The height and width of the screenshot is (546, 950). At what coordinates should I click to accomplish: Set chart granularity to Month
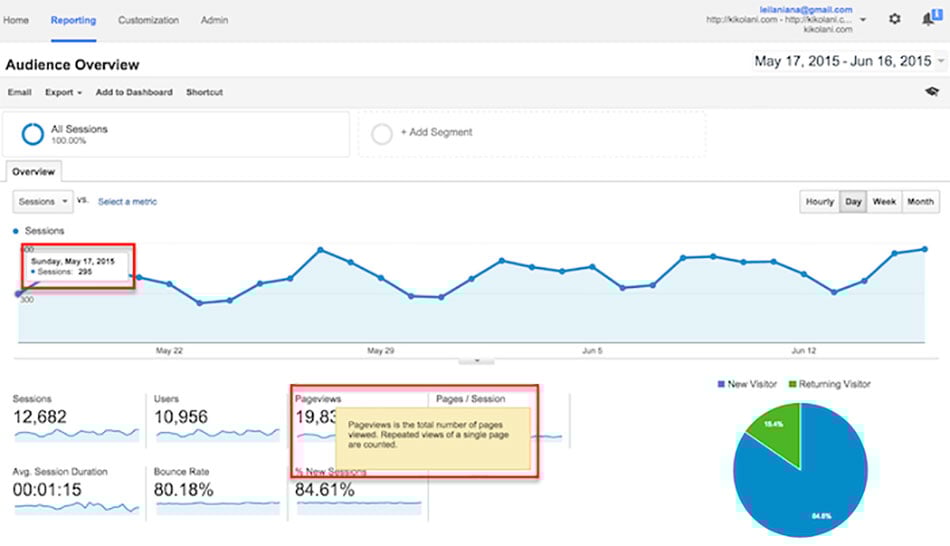point(920,202)
